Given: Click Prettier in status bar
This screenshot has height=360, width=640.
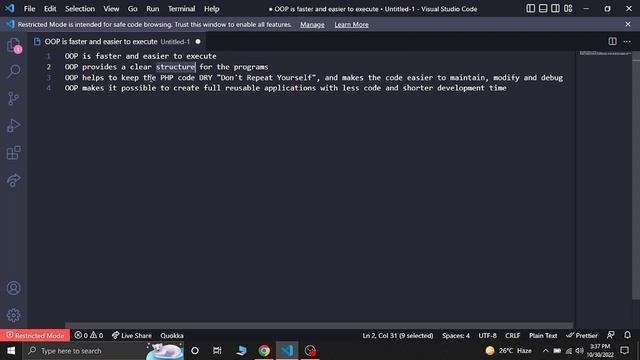Looking at the screenshot, I should point(582,336).
